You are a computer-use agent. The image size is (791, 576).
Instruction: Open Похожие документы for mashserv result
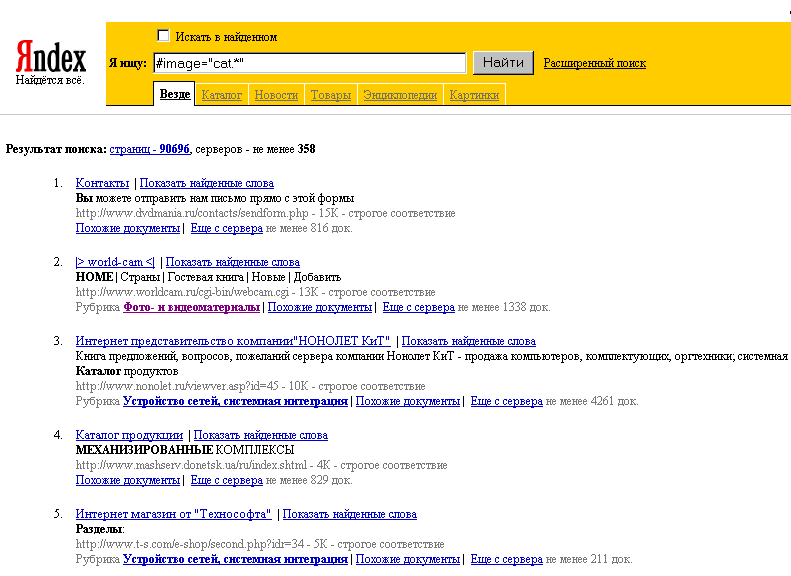coord(128,480)
